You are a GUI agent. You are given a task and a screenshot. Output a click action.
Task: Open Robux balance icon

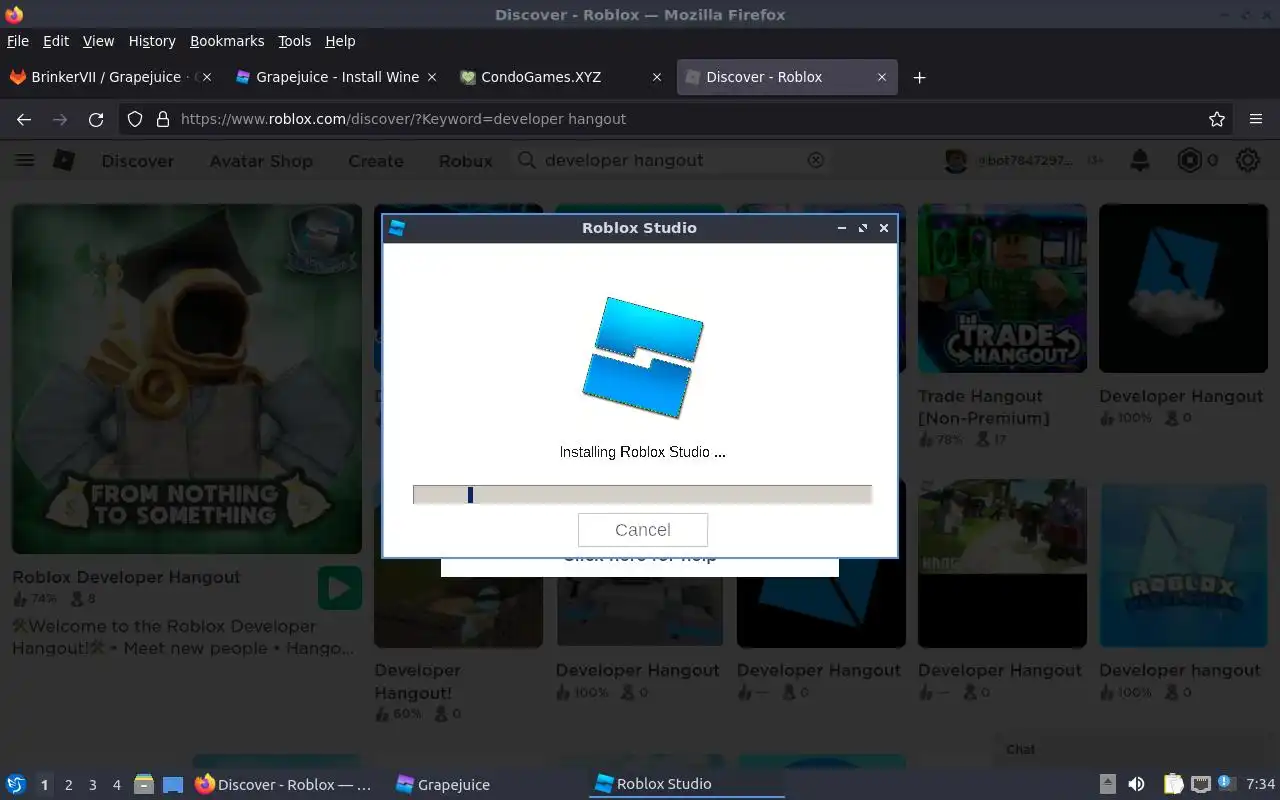[1189, 160]
